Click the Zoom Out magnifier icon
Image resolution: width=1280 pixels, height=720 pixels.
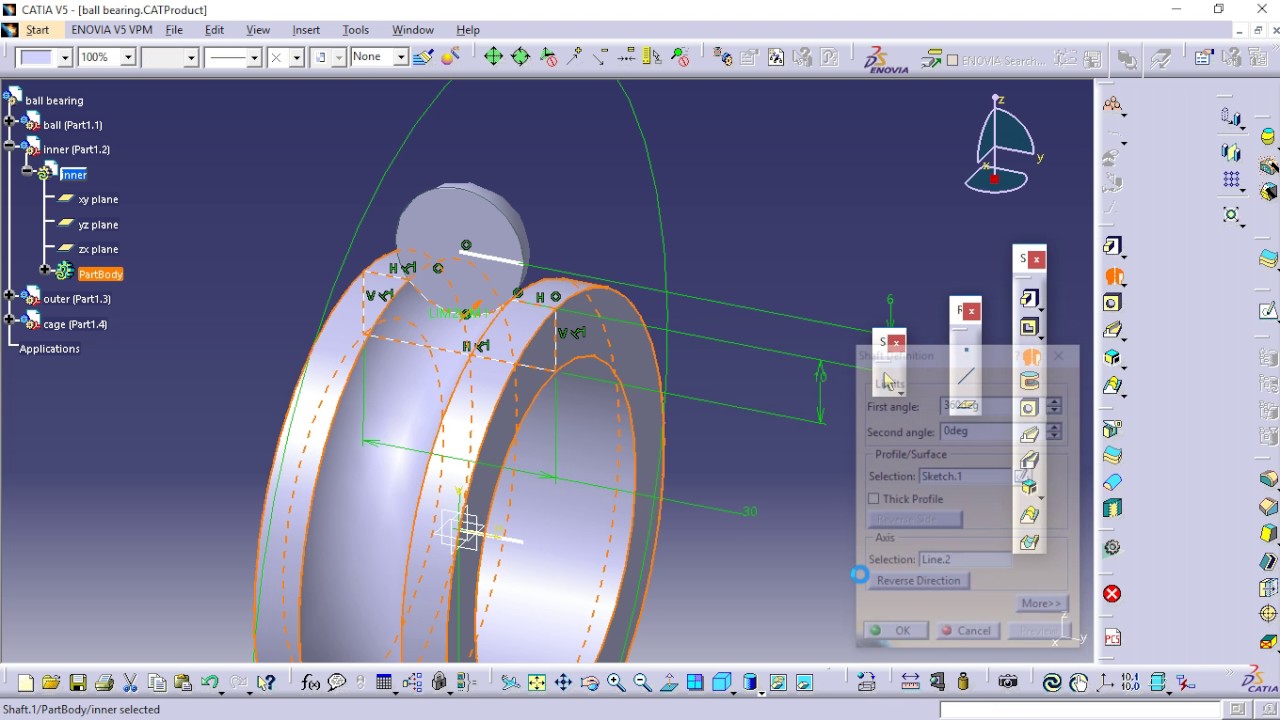click(x=642, y=683)
